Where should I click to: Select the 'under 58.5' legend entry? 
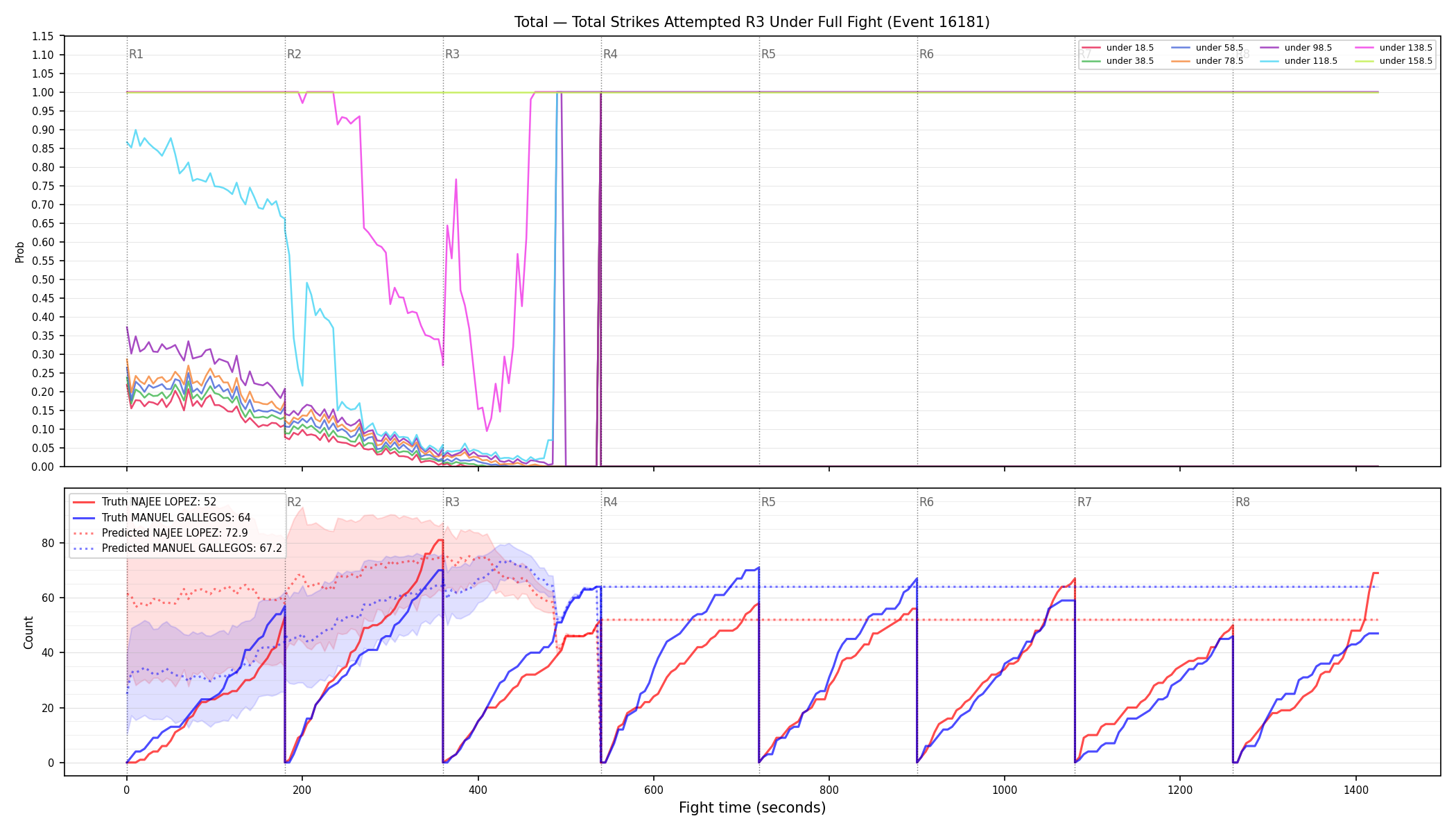point(1206,48)
